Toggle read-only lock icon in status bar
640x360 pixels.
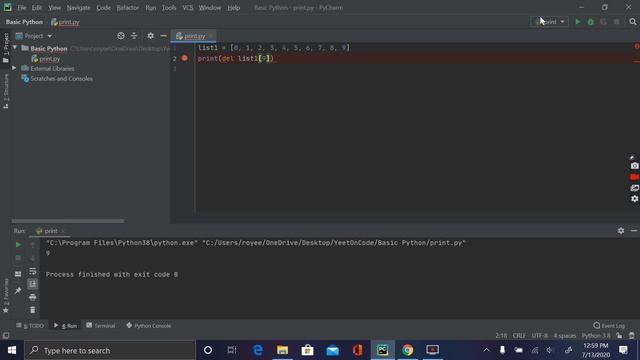pos(620,336)
